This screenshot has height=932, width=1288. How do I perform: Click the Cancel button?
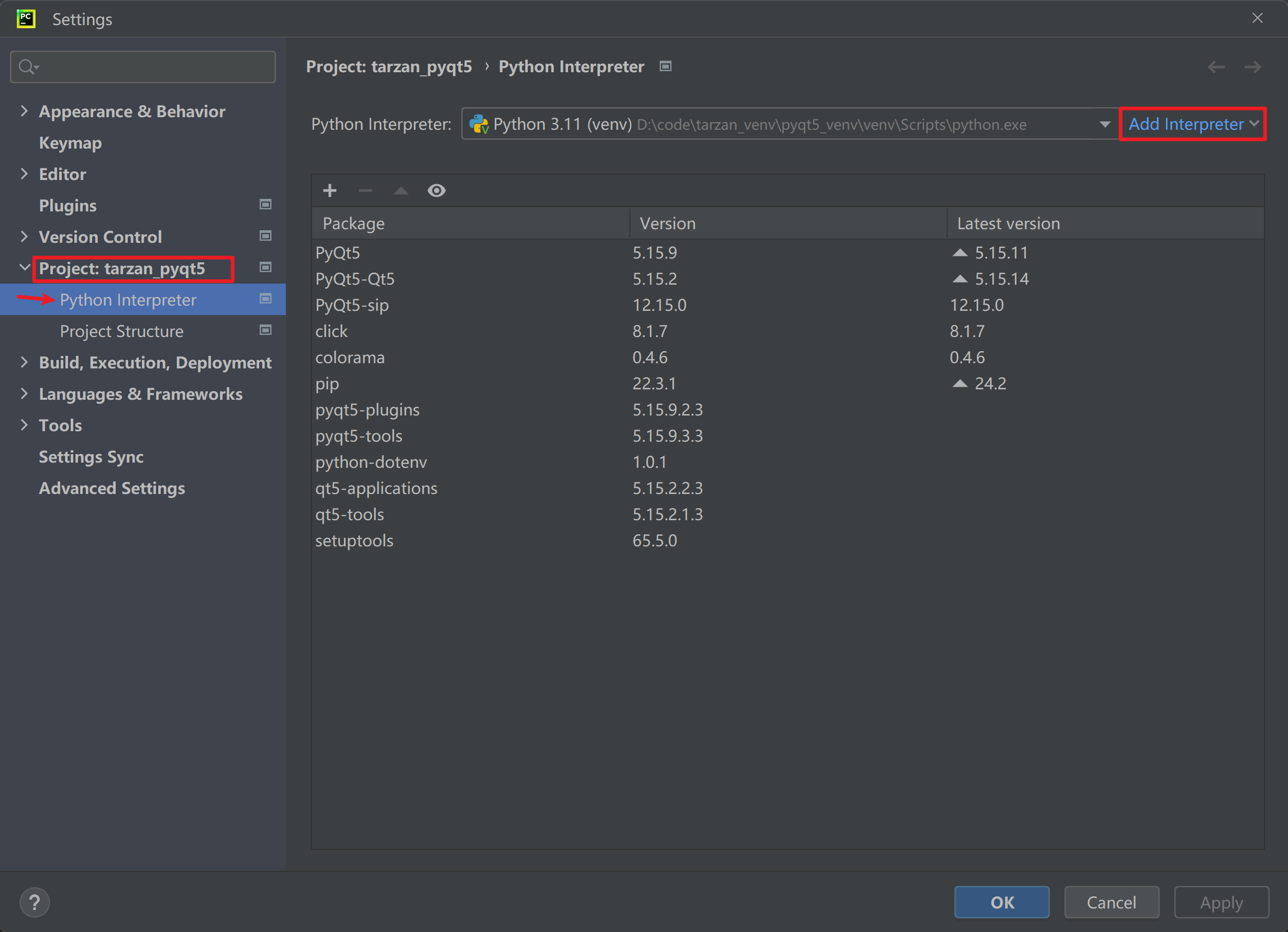(1112, 902)
